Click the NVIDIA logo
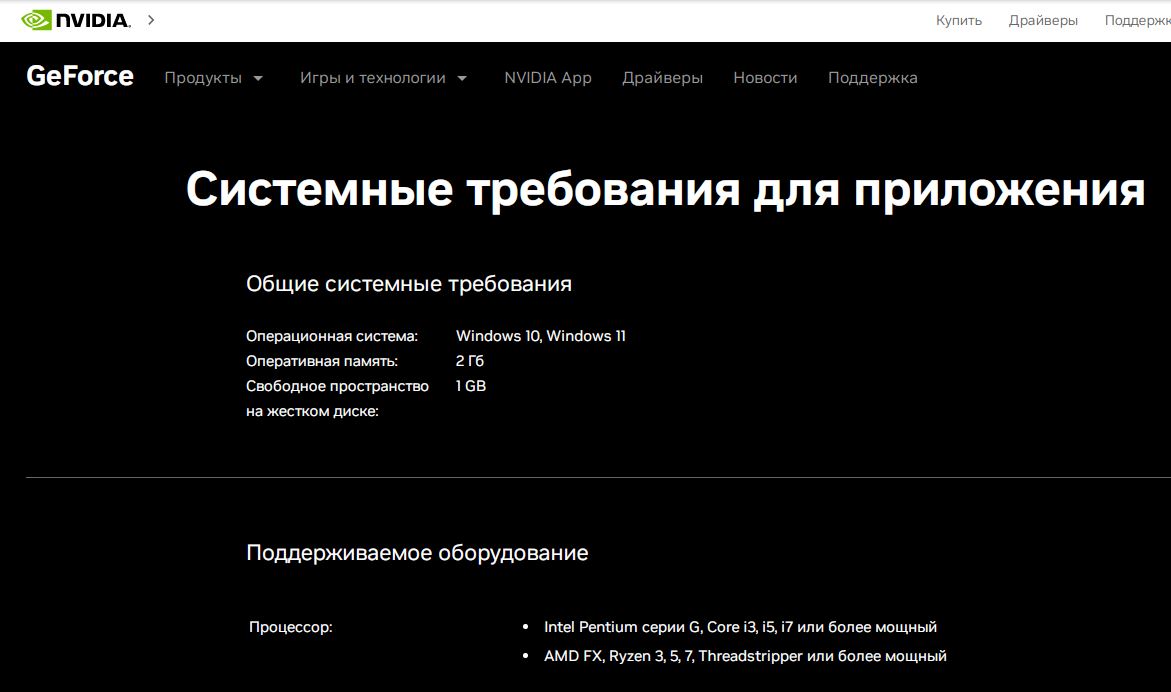 tap(76, 20)
